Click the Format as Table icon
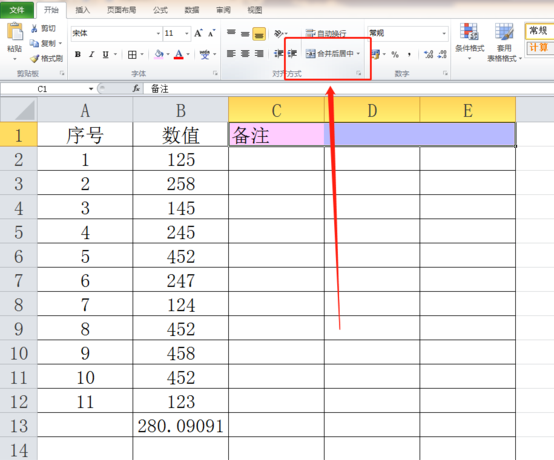Image resolution: width=554 pixels, height=460 pixels. click(x=504, y=31)
